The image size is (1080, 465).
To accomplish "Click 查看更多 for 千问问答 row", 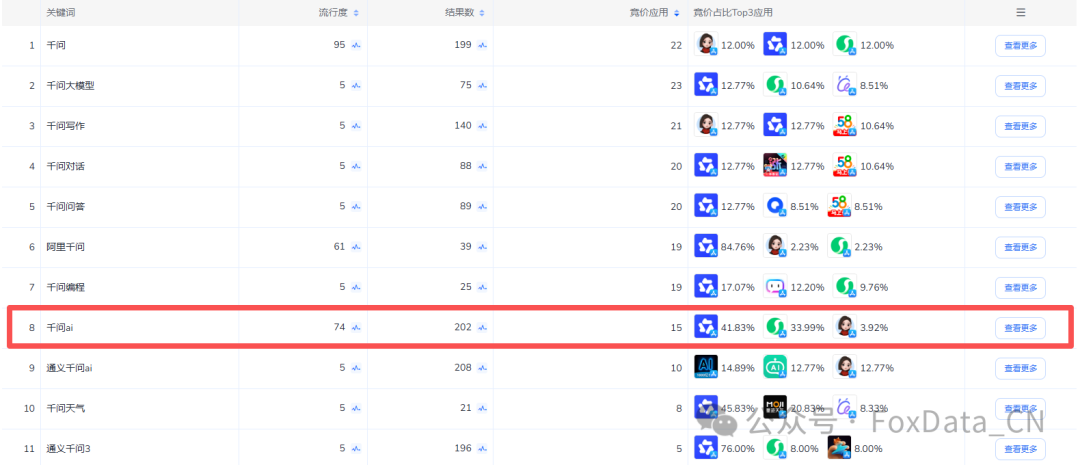I will tap(1020, 207).
